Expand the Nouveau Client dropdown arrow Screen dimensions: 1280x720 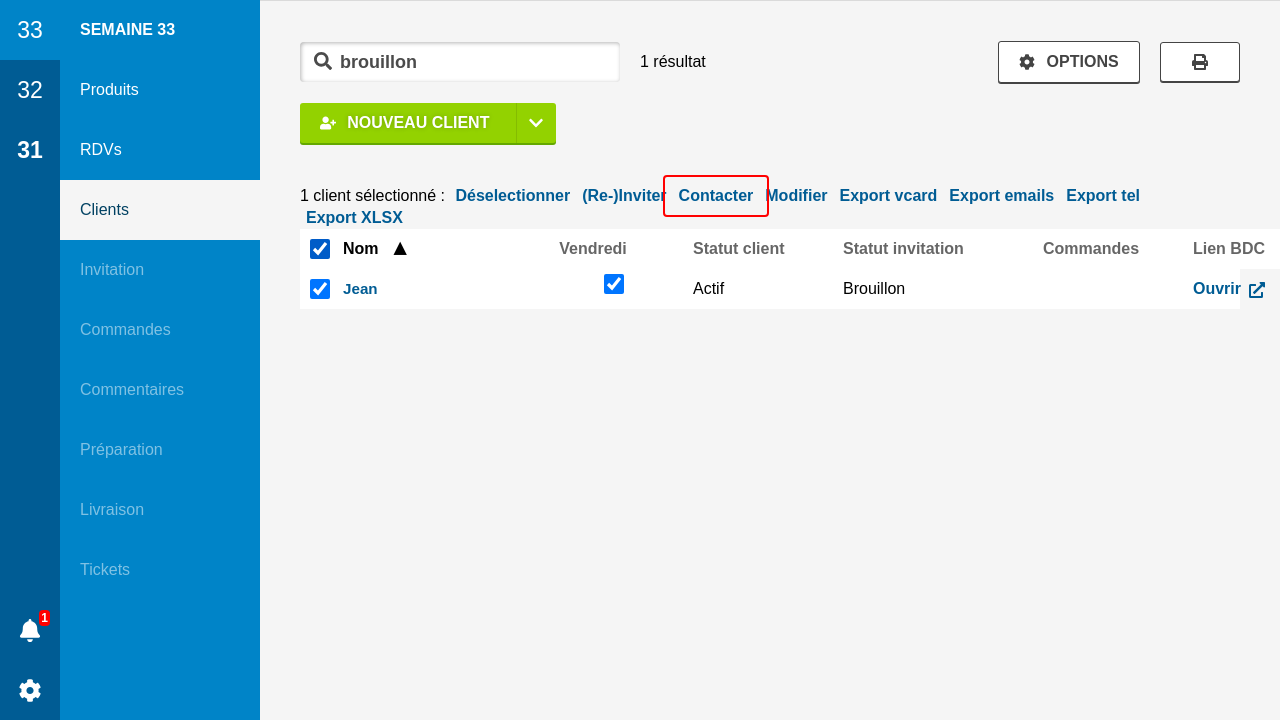pos(536,123)
